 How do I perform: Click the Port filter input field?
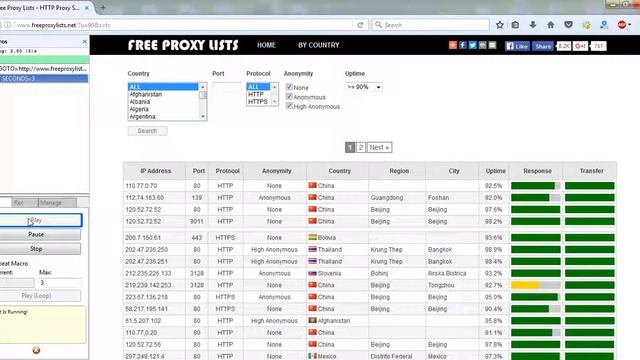click(227, 87)
